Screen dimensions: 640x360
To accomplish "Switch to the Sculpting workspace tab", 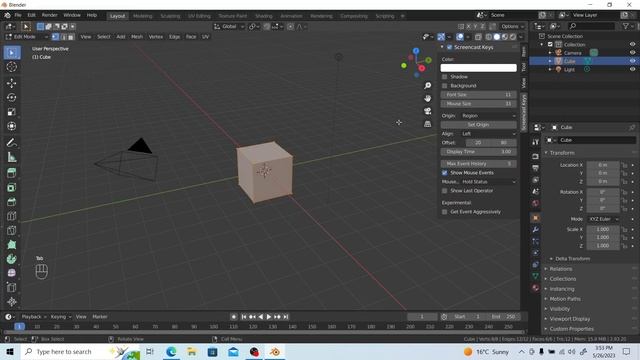I will click(170, 16).
